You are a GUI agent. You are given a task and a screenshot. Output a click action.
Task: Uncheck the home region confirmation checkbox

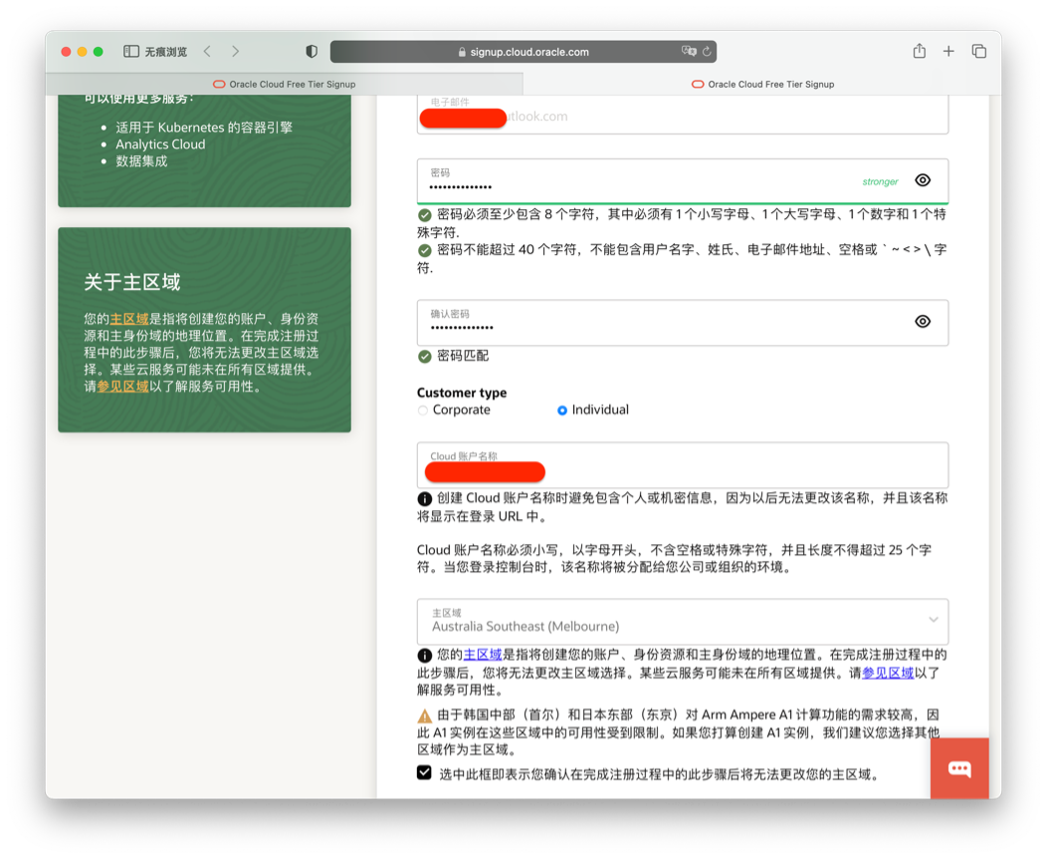424,773
